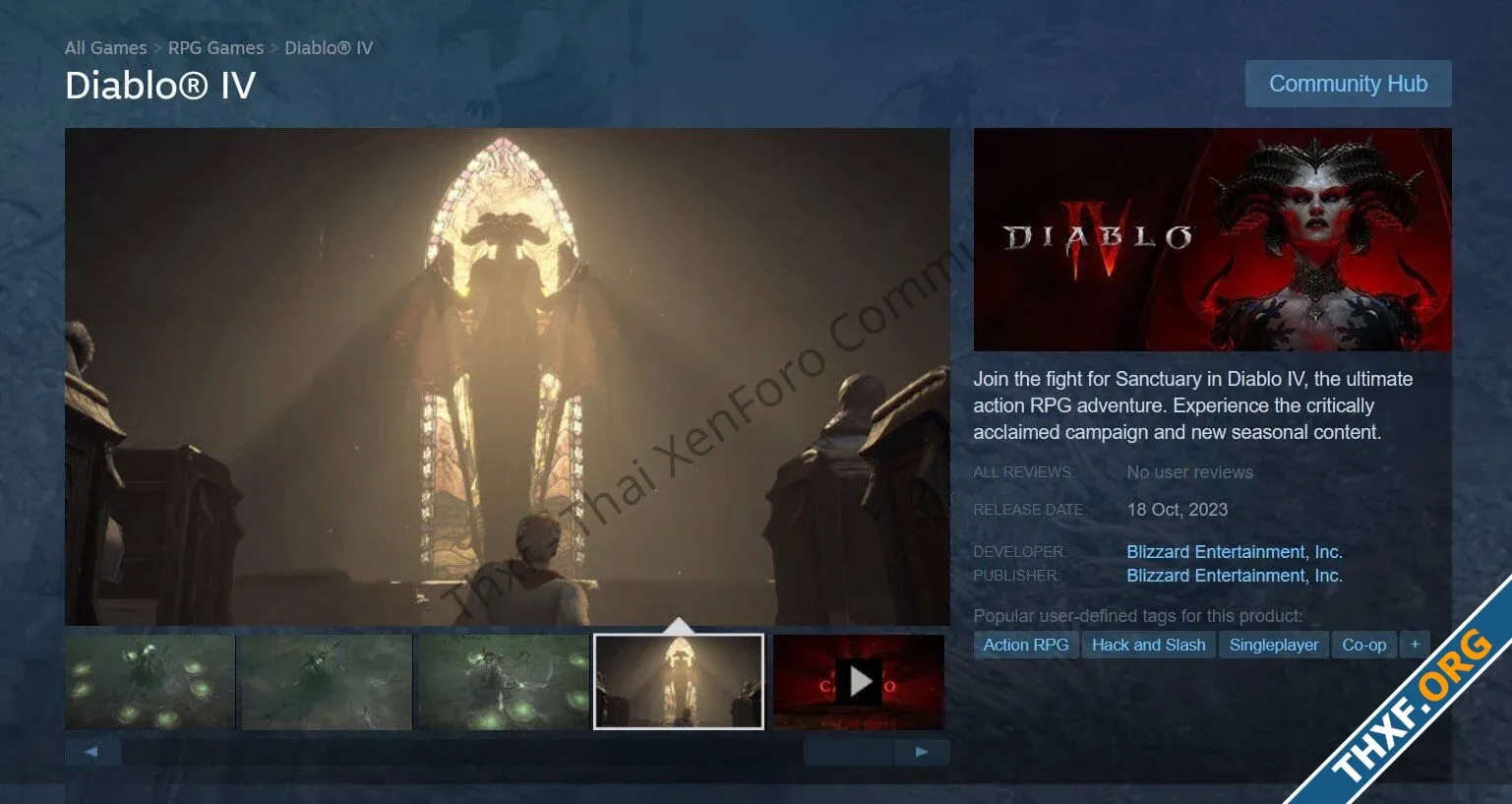Click the thumbnail strip scrollbar handle
This screenshot has width=1512, height=804.
pos(848,752)
